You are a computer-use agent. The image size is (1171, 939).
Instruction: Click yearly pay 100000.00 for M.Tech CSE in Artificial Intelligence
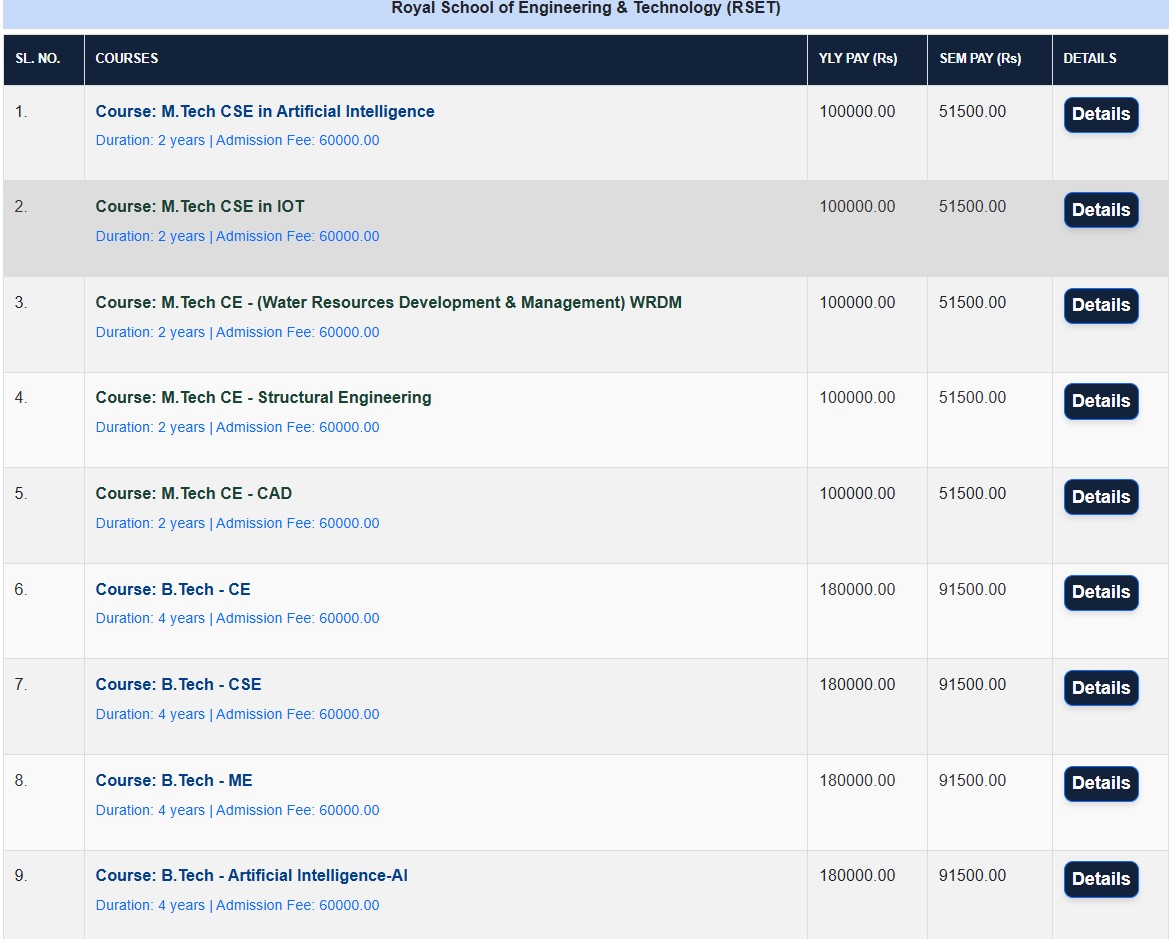pyautogui.click(x=857, y=111)
